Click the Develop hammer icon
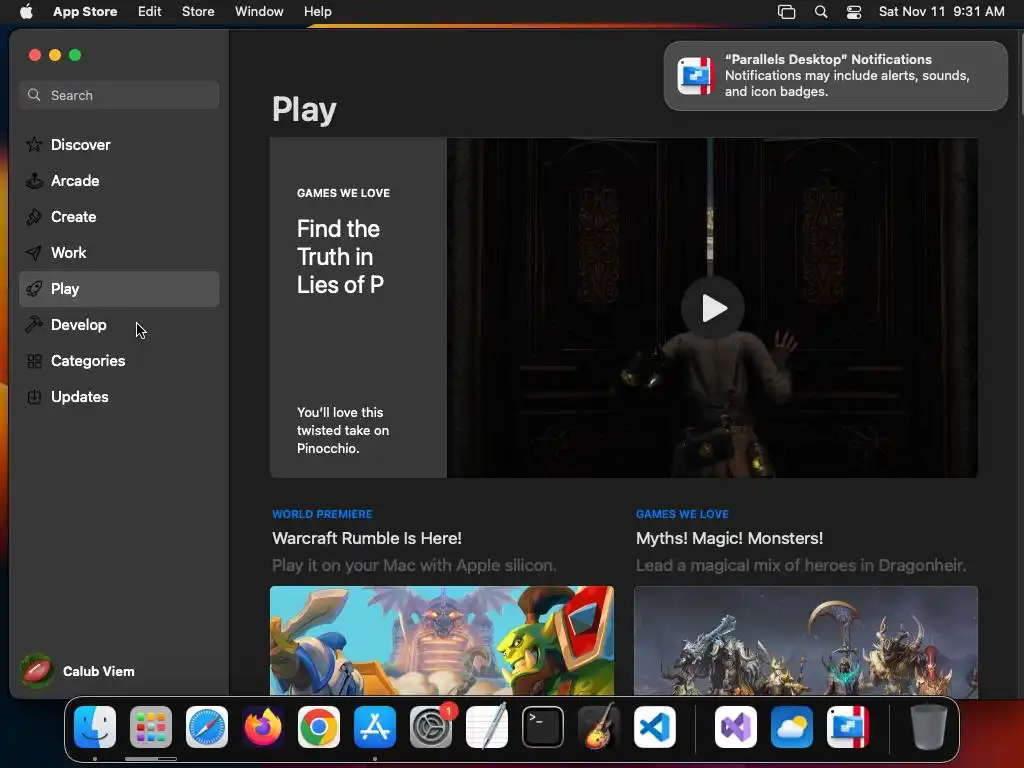The image size is (1024, 768). click(x=34, y=325)
